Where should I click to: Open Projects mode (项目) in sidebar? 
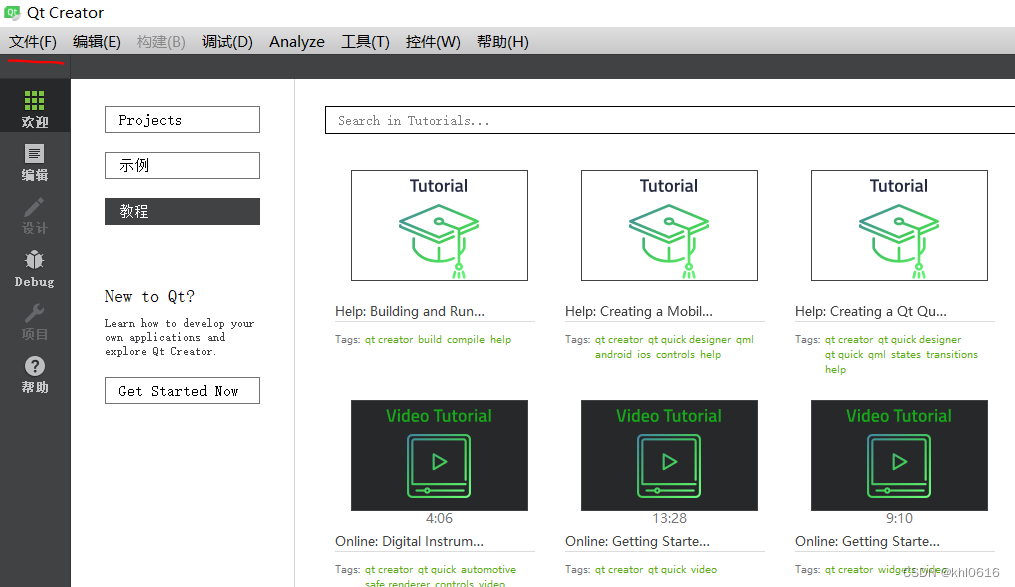click(x=35, y=322)
